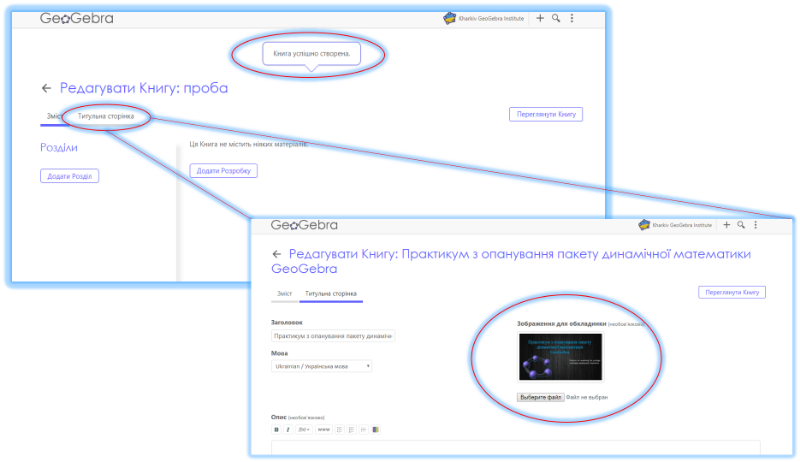Select 'Титульна сторінка' tab in front window
Image resolution: width=800 pixels, height=462 pixels.
(331, 294)
